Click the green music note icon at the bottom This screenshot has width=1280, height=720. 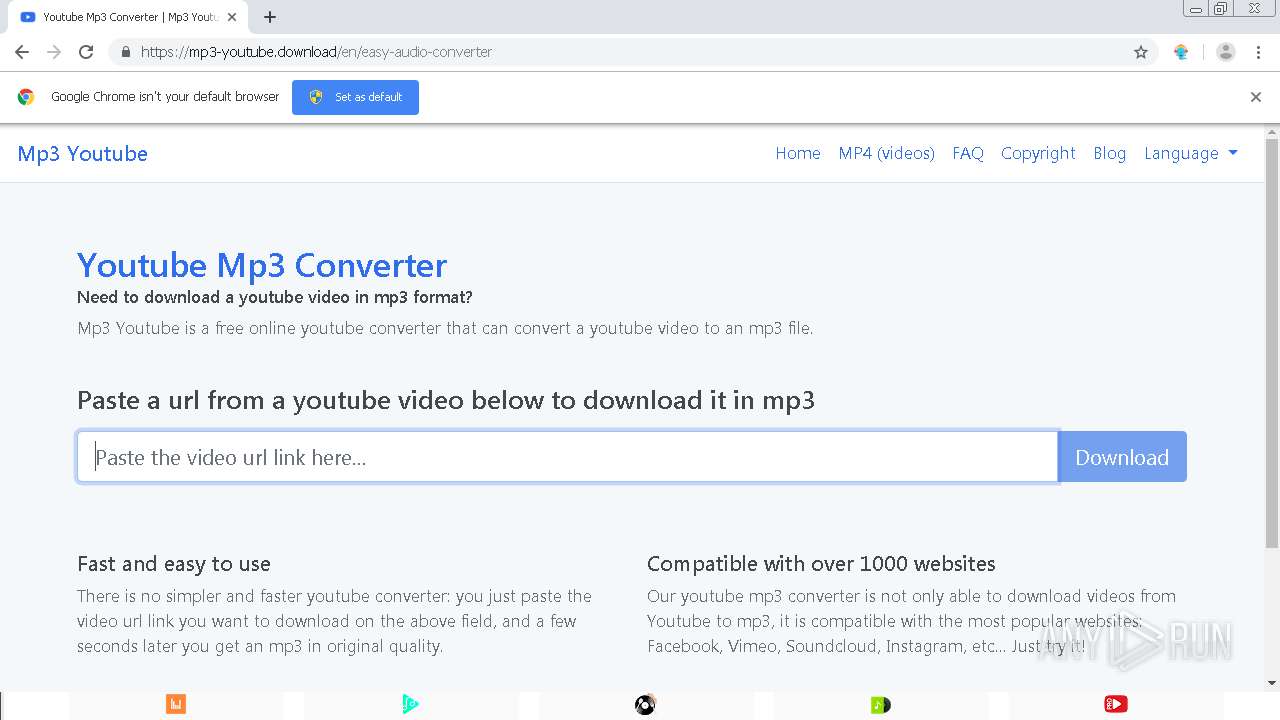[x=880, y=705]
